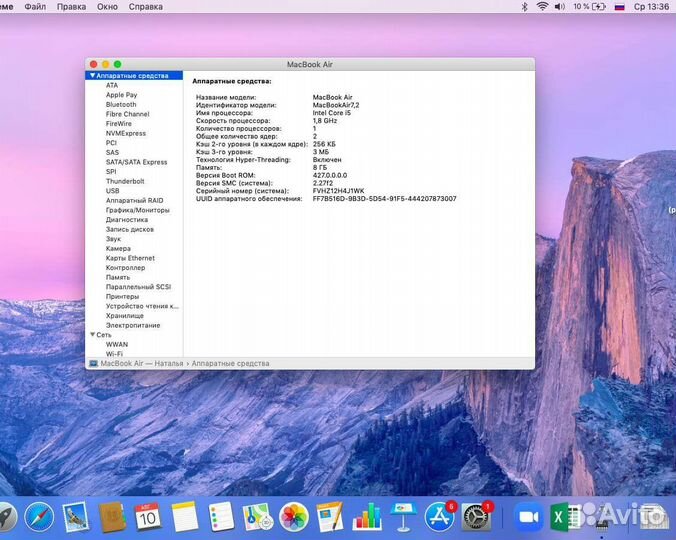The height and width of the screenshot is (540, 676).
Task: Open the Notes app in Dock
Action: tap(185, 517)
